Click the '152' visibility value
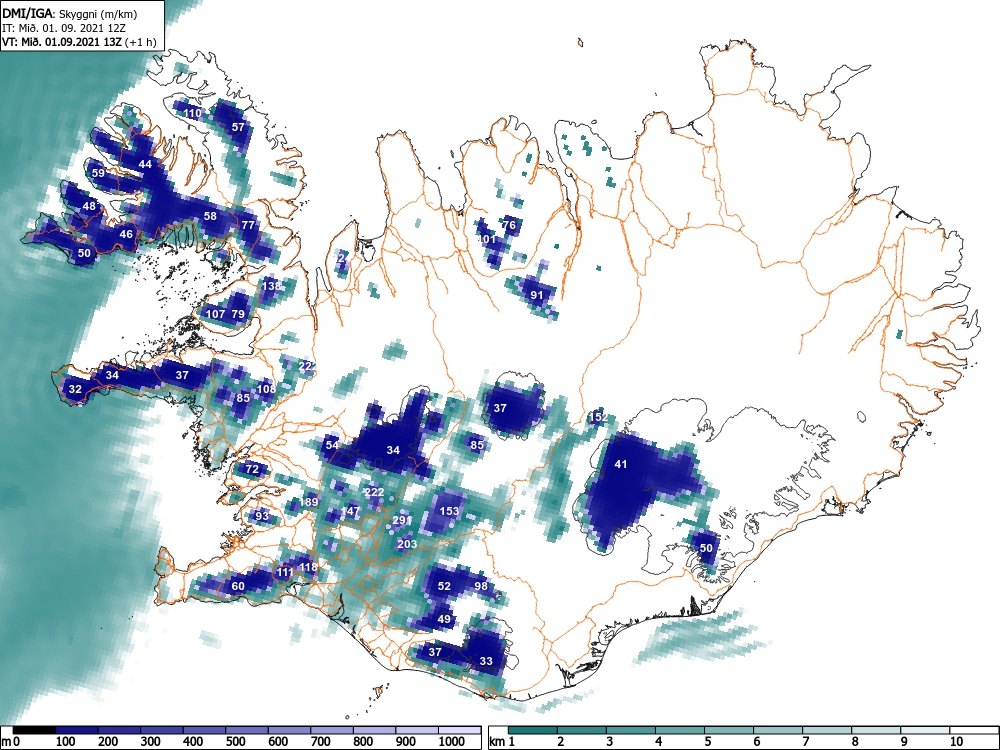The image size is (1000, 750). coord(598,417)
